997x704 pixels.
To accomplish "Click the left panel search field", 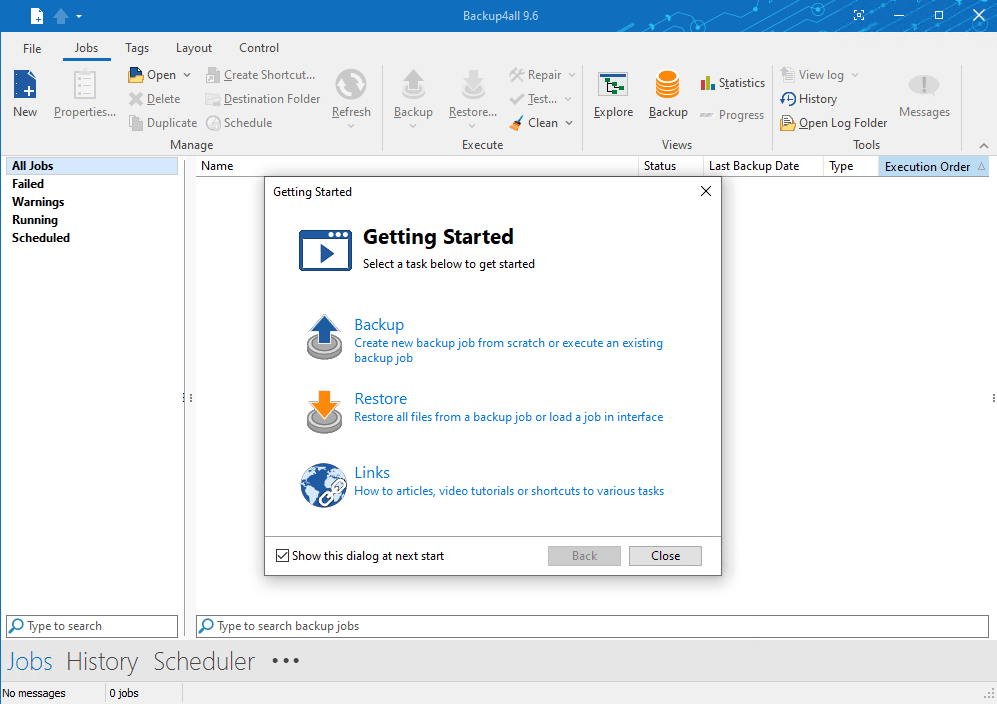I will pos(92,626).
